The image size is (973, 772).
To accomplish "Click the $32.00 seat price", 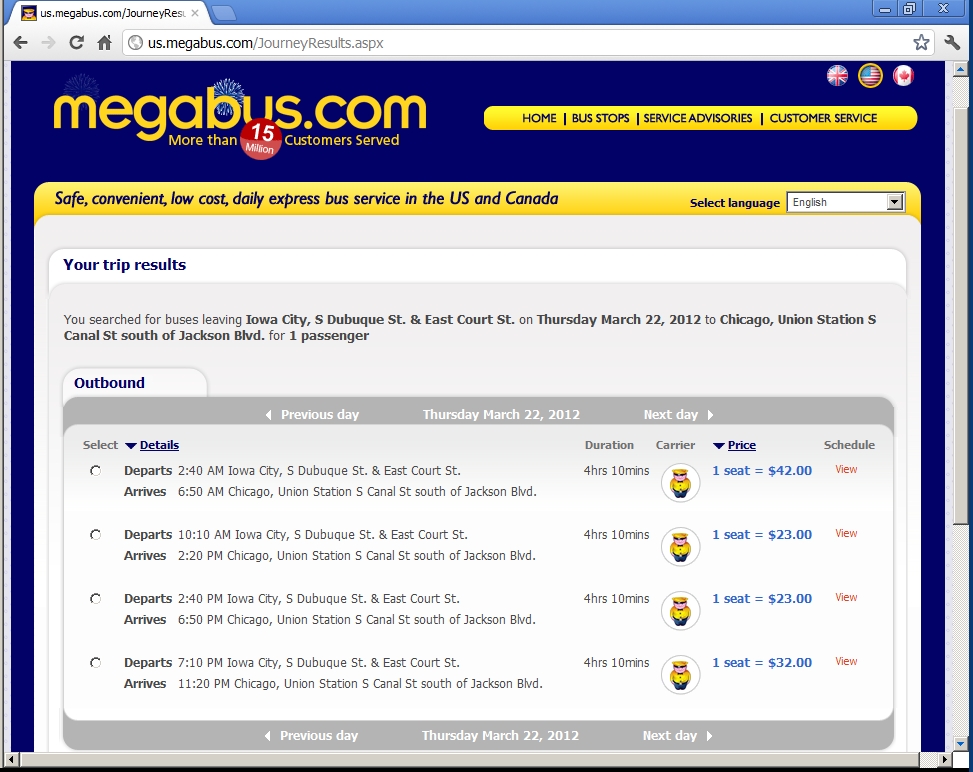I will point(762,662).
